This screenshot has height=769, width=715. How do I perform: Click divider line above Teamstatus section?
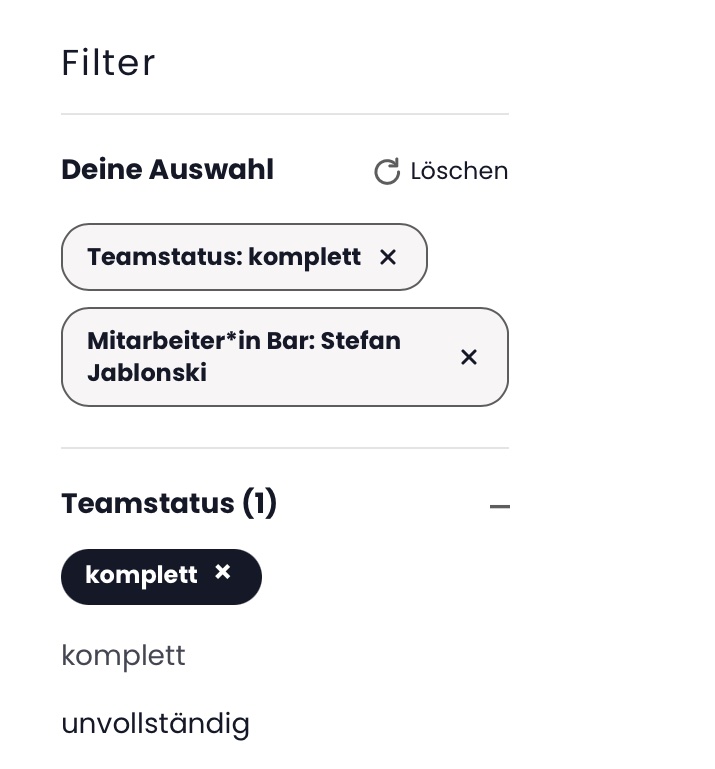[285, 448]
